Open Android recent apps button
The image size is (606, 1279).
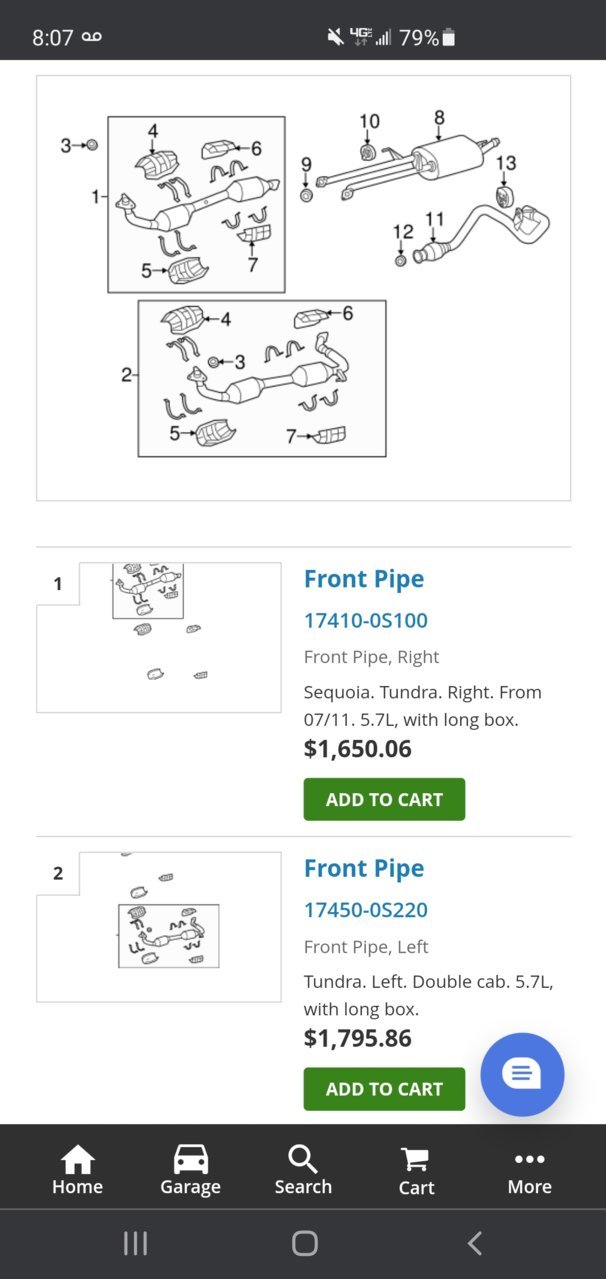pyautogui.click(x=135, y=1243)
